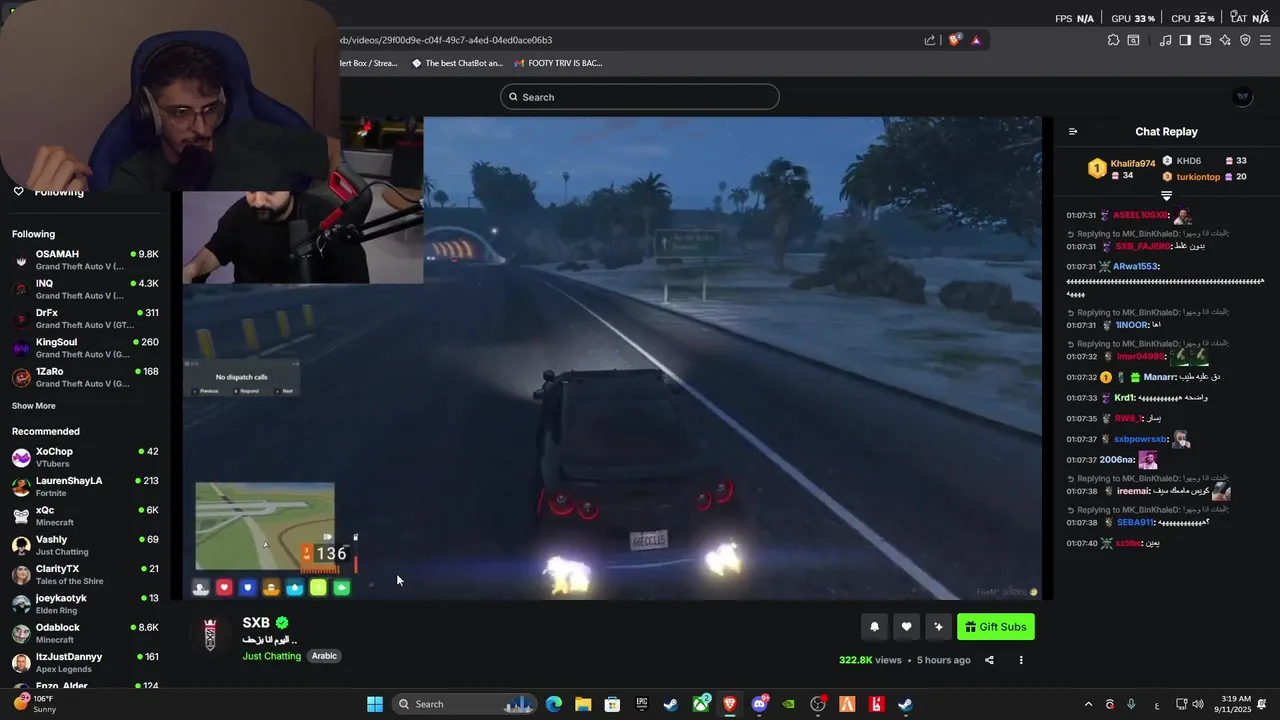The height and width of the screenshot is (720, 1280).
Task: Open xQc in Recommended list
Action: coord(85,516)
